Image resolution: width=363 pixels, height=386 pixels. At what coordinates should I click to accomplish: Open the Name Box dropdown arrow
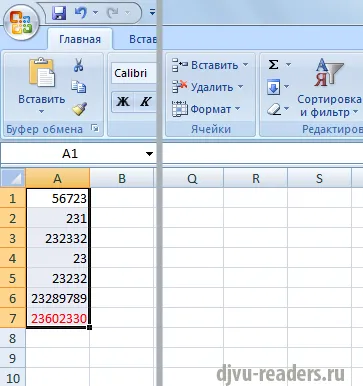149,154
